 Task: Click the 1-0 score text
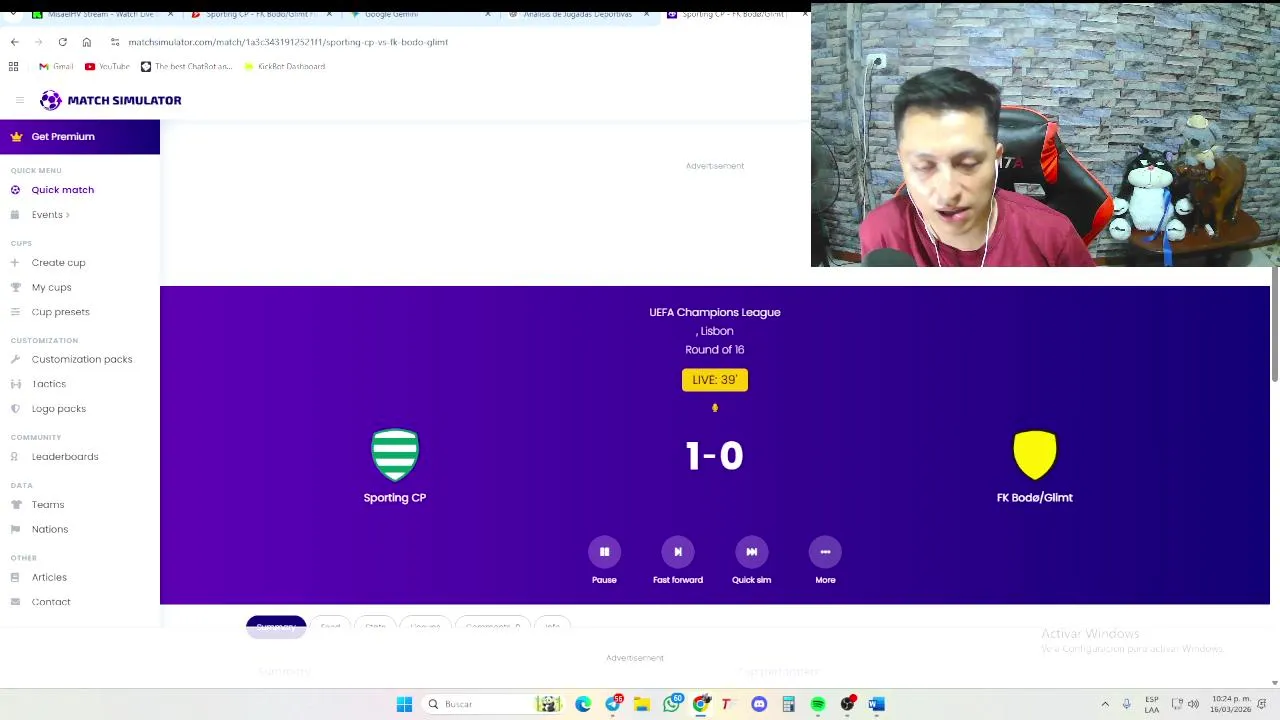(714, 456)
